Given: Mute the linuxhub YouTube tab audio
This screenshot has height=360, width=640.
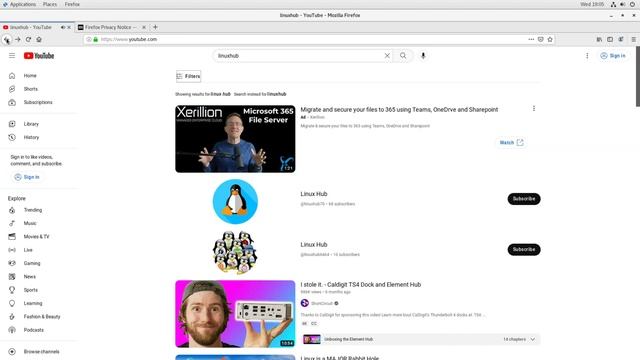Looking at the screenshot, I should (63, 27).
